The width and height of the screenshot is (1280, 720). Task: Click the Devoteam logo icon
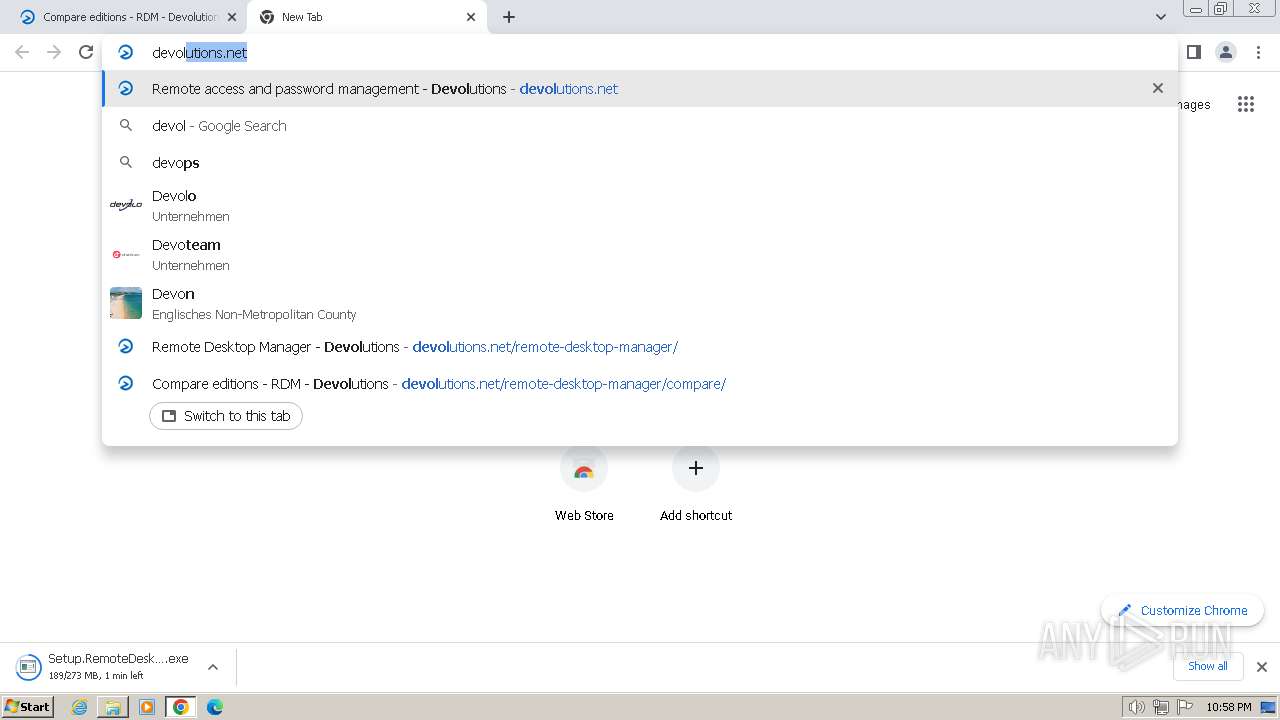tap(126, 254)
